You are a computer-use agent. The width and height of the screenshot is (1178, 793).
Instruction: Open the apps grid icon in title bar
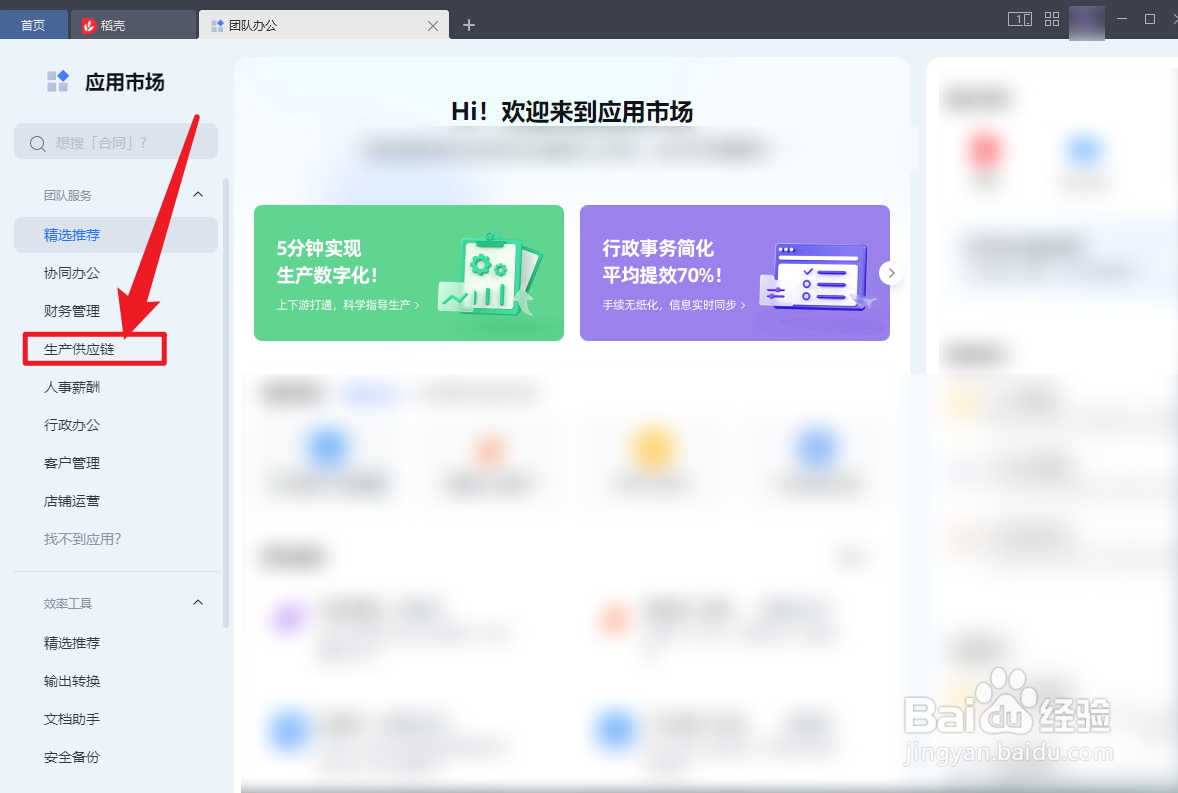click(1051, 18)
